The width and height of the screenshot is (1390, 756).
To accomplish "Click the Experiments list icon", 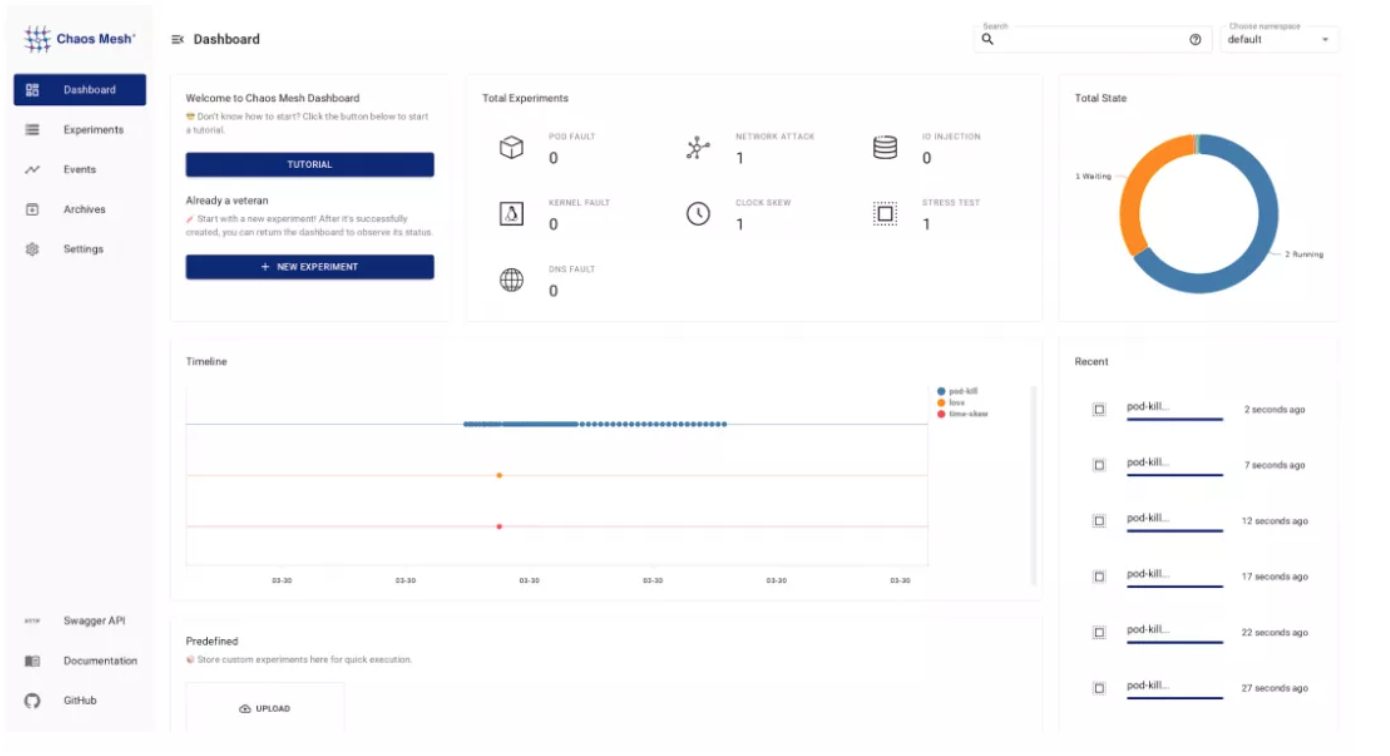I will tap(32, 130).
